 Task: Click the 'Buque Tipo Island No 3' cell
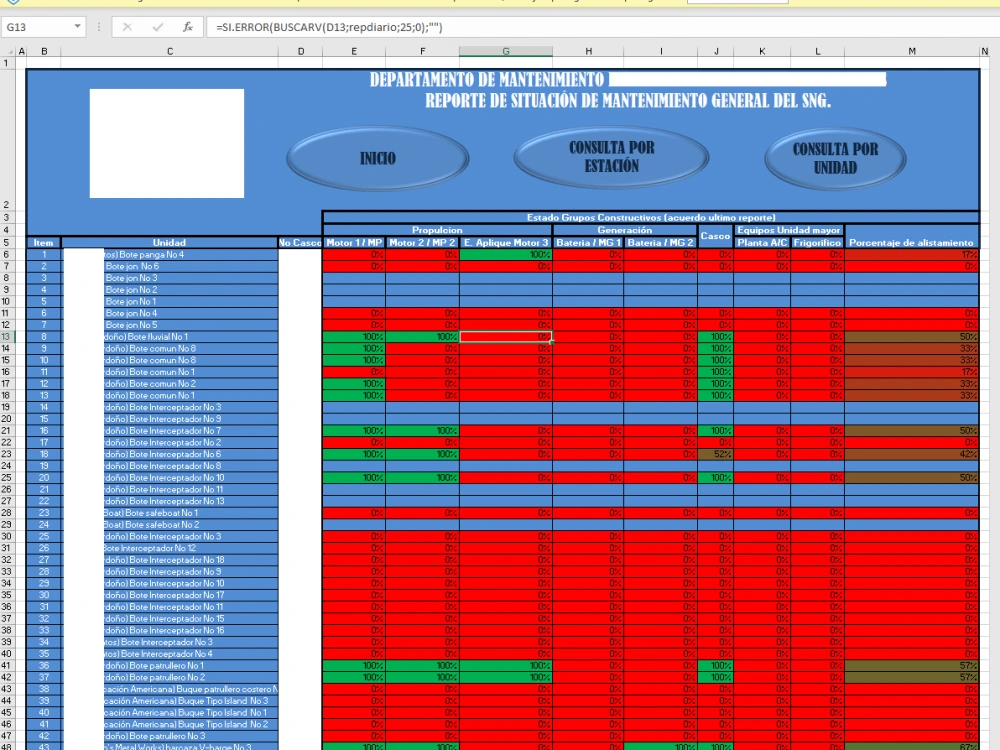tap(171, 700)
